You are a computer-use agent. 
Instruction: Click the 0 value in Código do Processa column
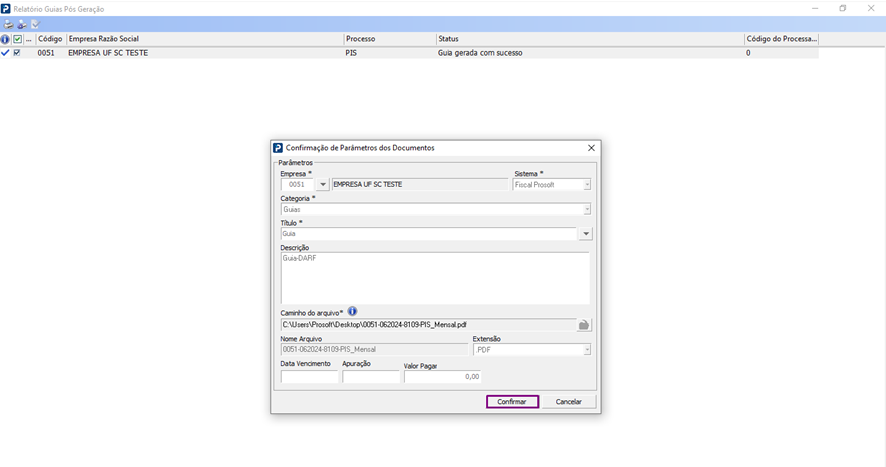click(x=748, y=53)
